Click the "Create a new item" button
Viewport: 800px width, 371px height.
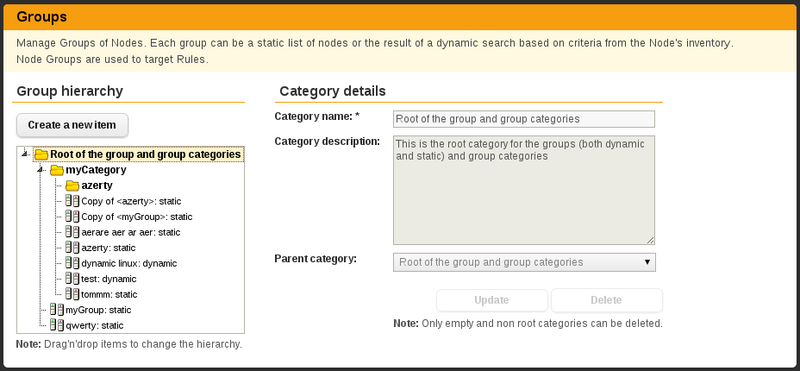72,125
